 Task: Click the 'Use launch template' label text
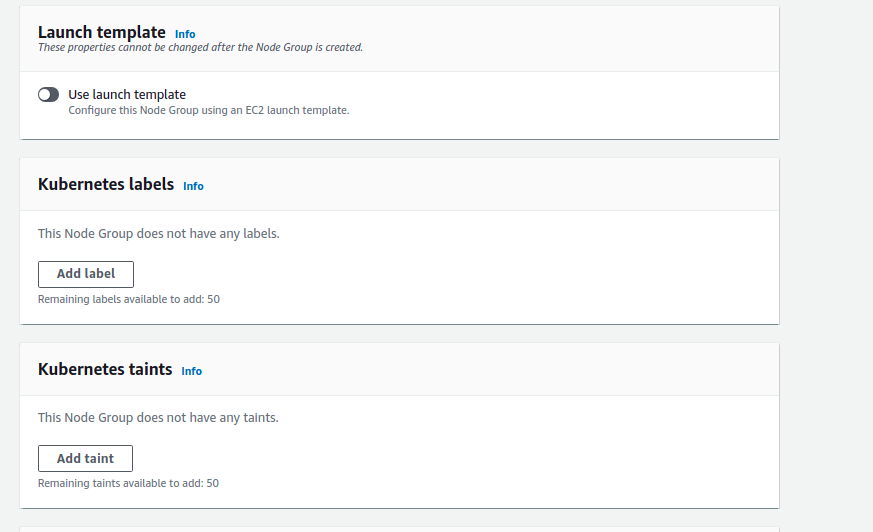127,95
